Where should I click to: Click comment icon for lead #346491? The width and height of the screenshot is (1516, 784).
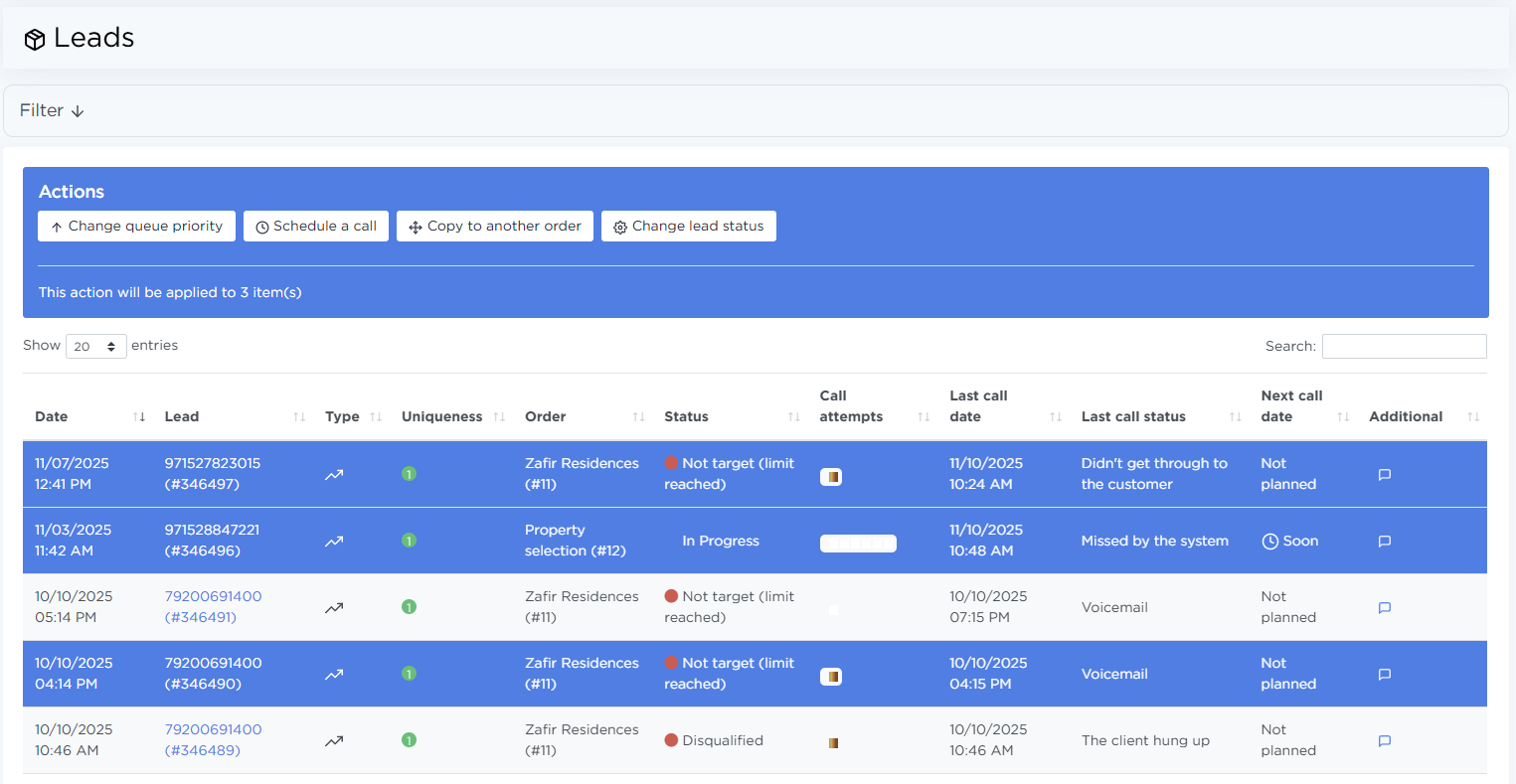coord(1384,608)
